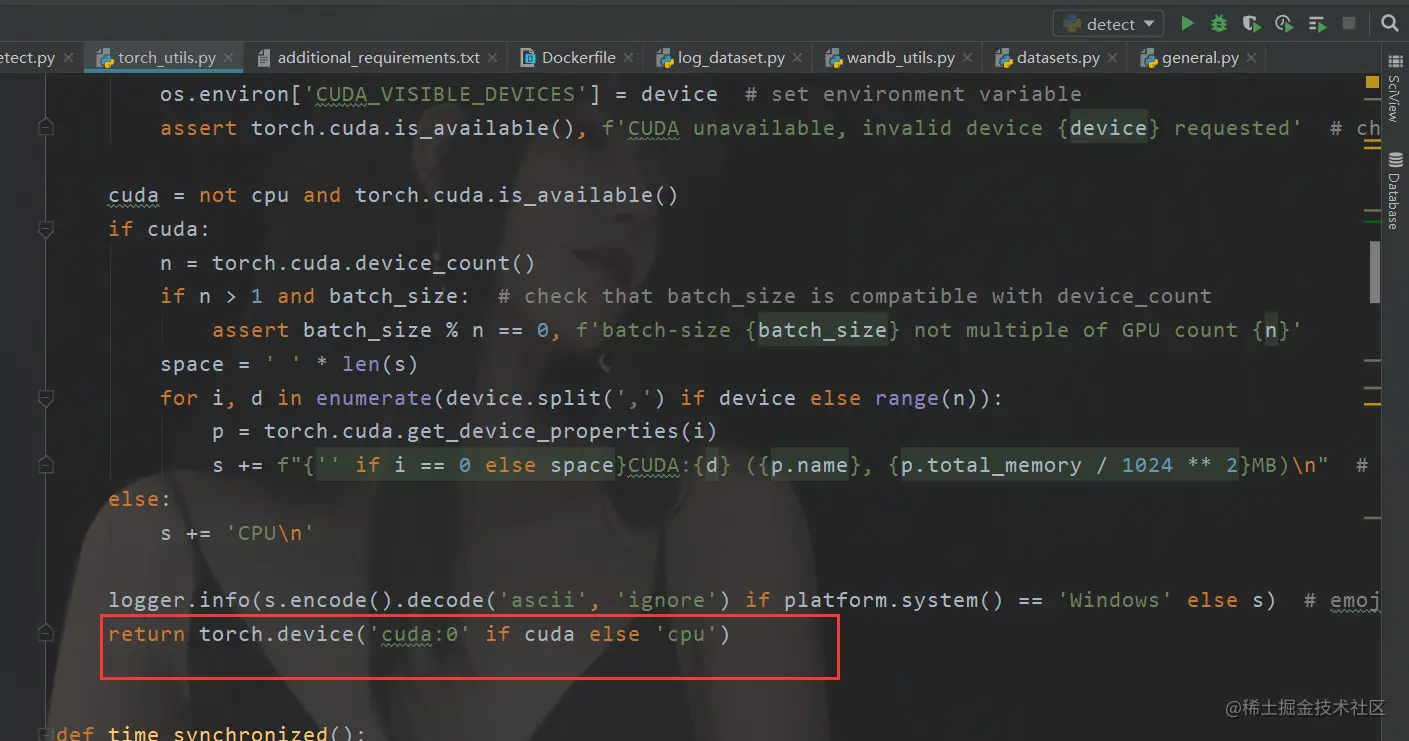Switch to the Dockerfile tab

click(578, 58)
